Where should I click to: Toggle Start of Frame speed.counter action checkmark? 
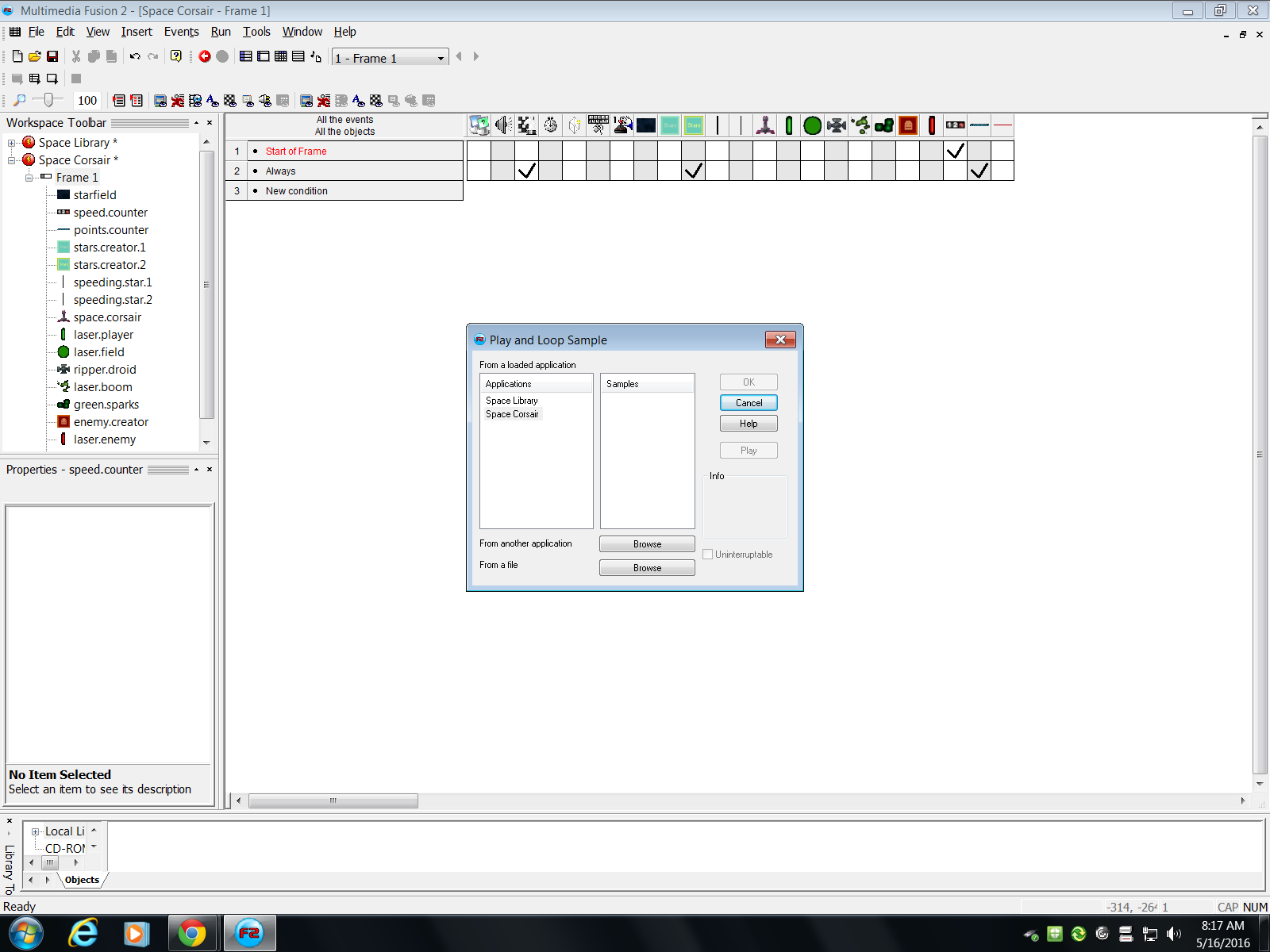956,151
